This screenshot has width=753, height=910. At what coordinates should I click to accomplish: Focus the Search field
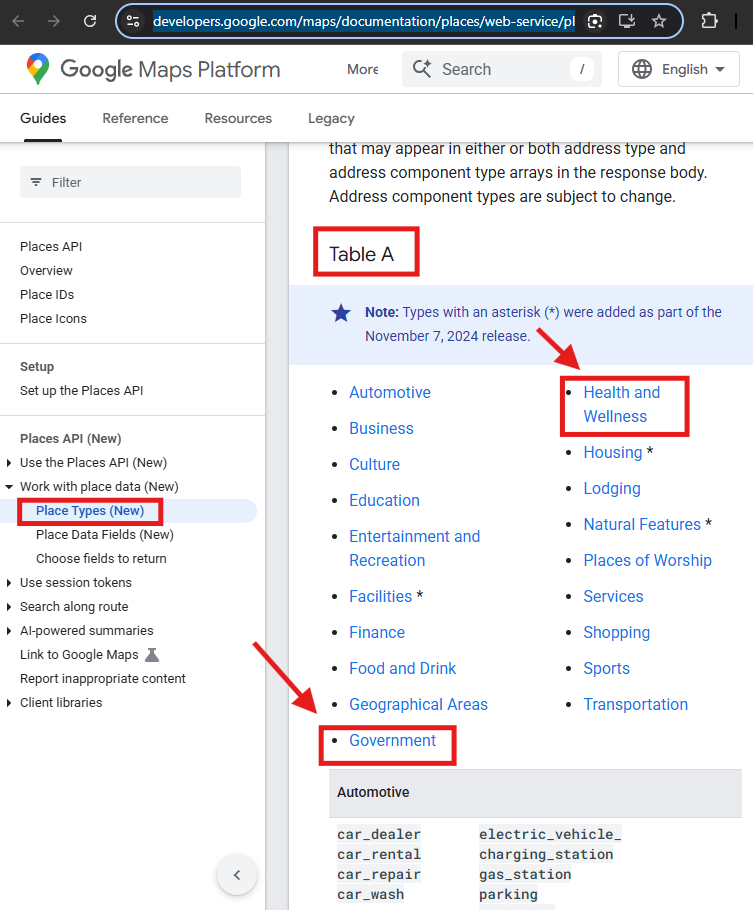502,69
